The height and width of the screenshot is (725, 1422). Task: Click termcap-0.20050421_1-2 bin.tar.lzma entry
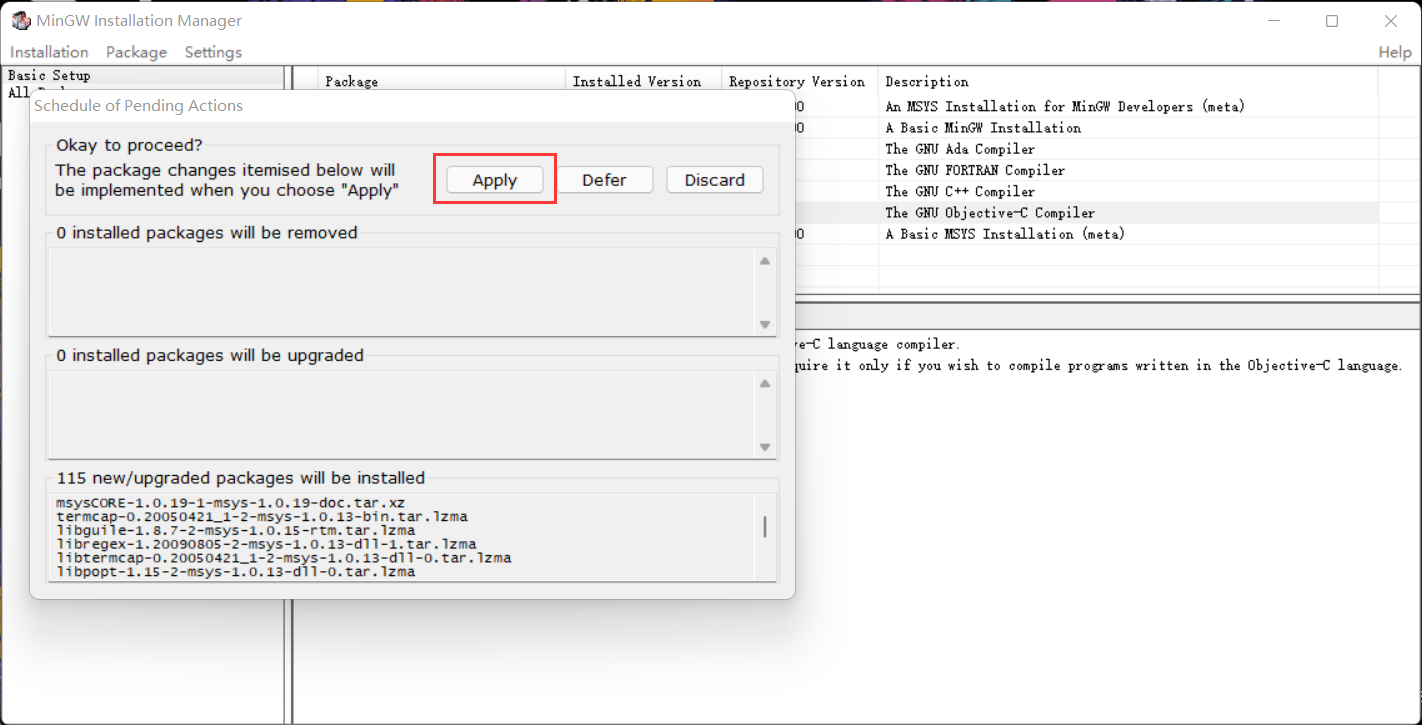(262, 517)
